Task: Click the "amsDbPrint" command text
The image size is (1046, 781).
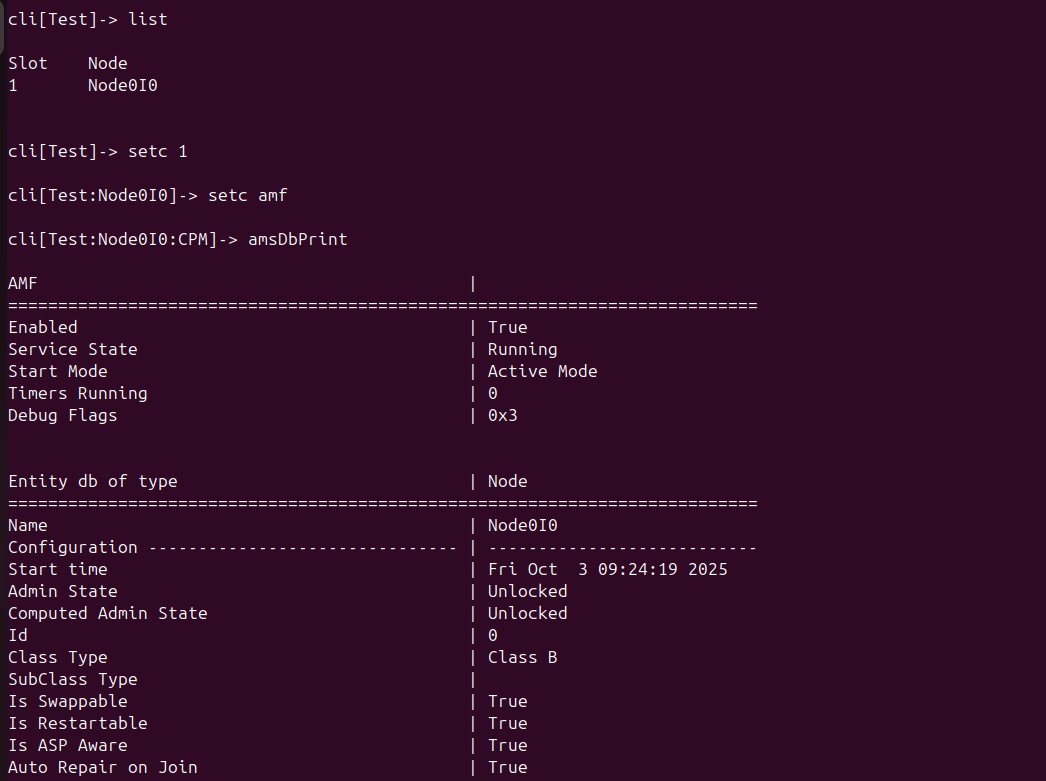Action: (x=297, y=239)
